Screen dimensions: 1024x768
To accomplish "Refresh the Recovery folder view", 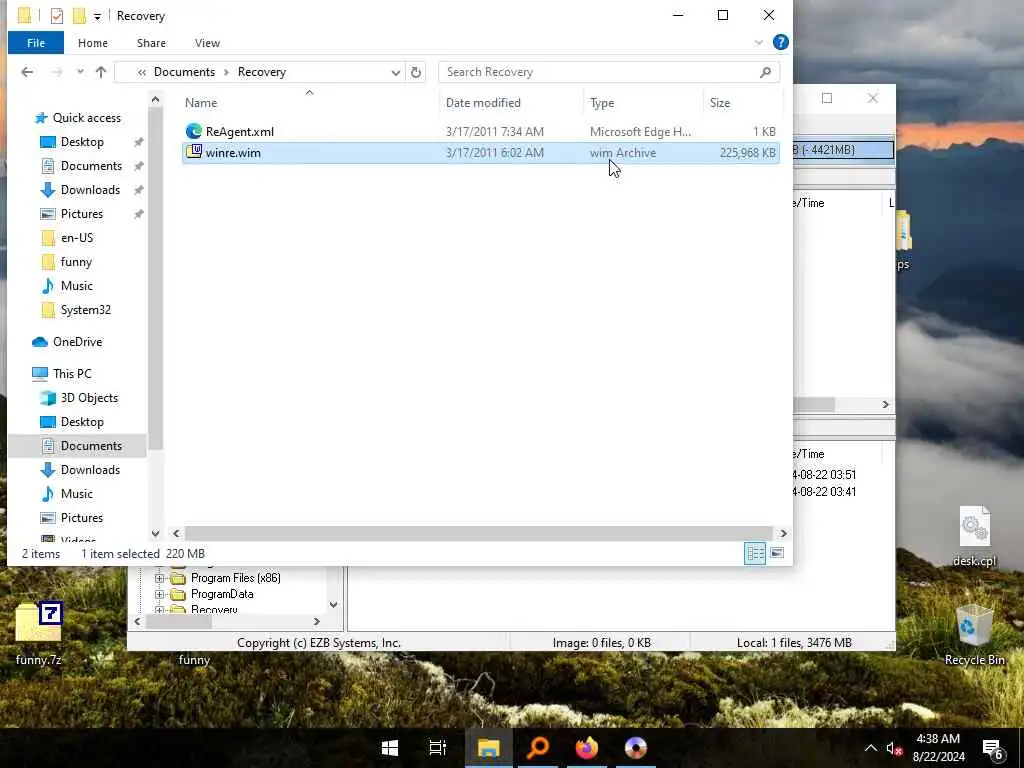I will tap(416, 72).
